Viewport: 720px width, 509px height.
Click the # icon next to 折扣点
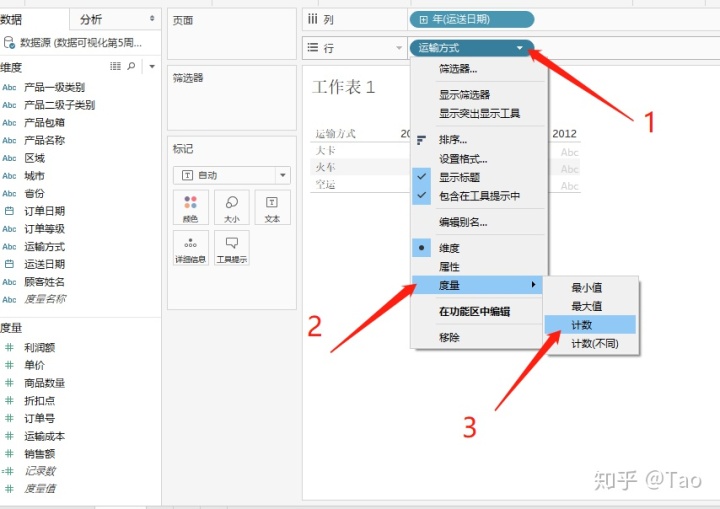(x=9, y=400)
